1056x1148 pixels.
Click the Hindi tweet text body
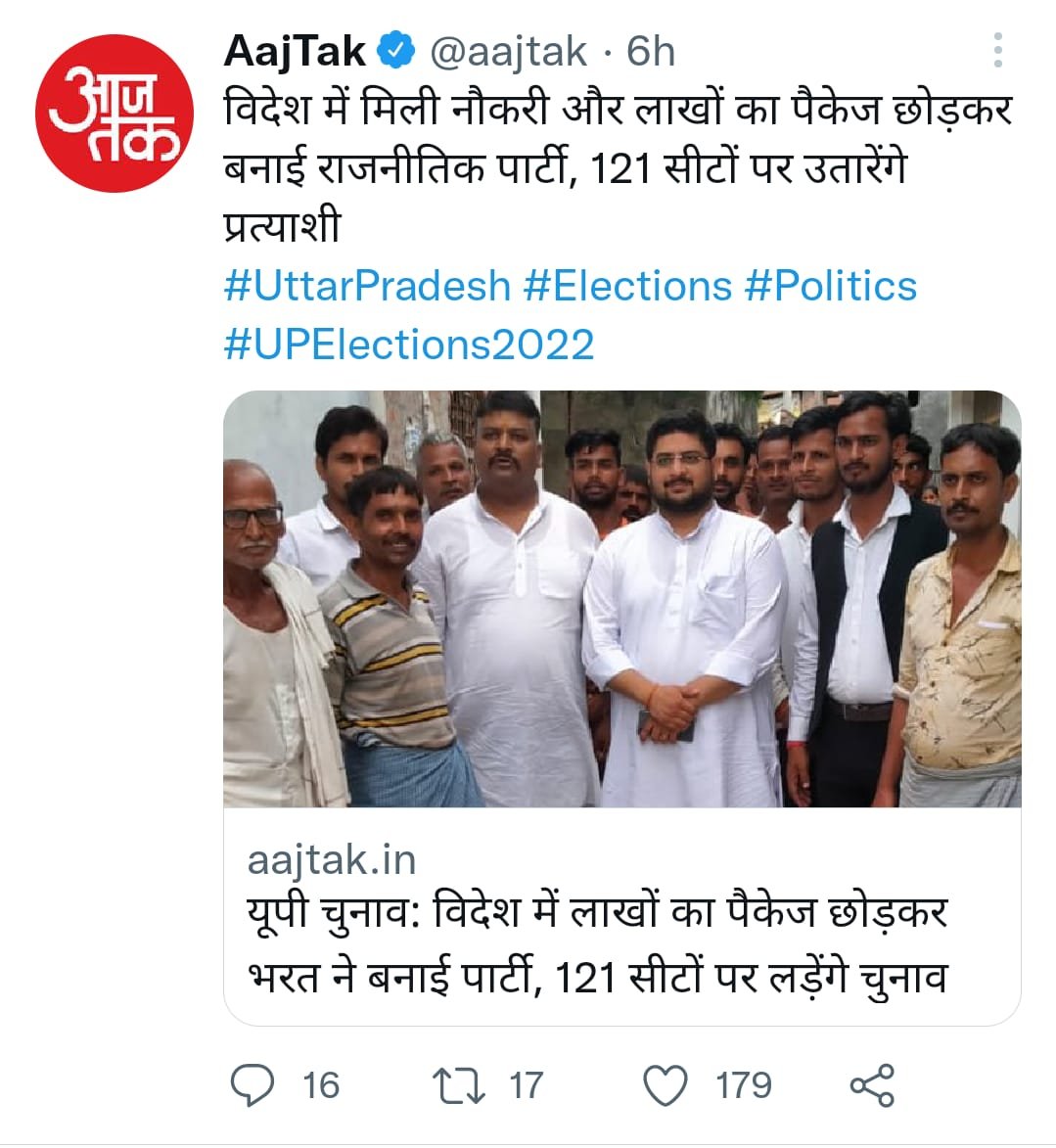(617, 168)
